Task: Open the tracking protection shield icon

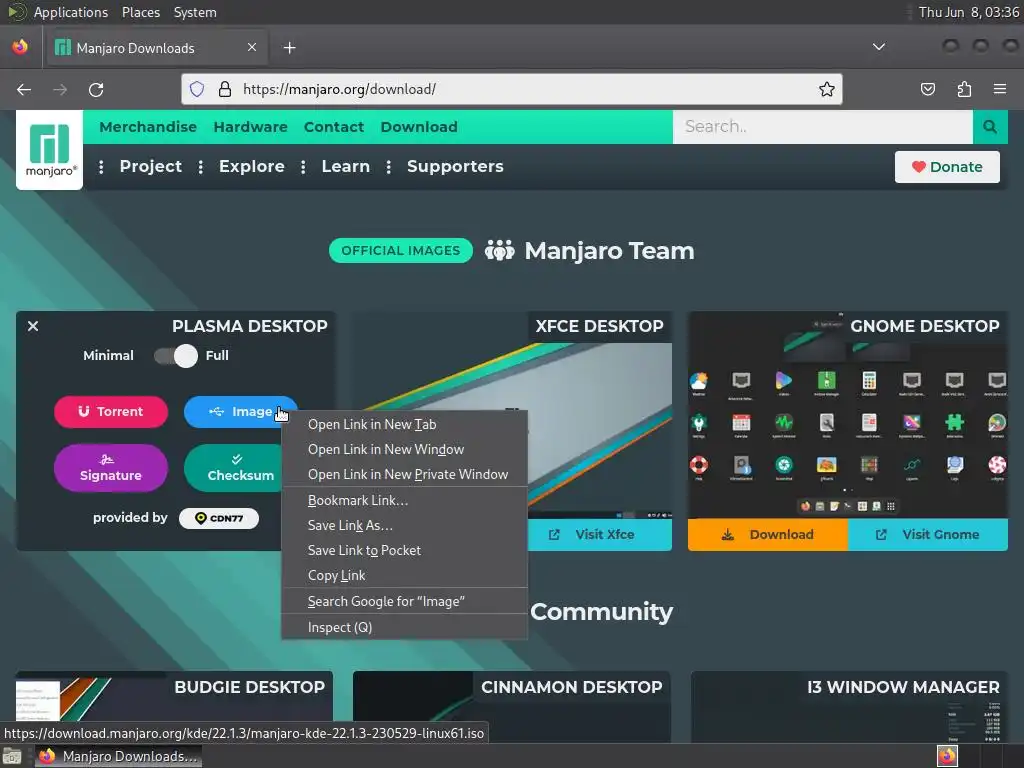Action: click(197, 89)
